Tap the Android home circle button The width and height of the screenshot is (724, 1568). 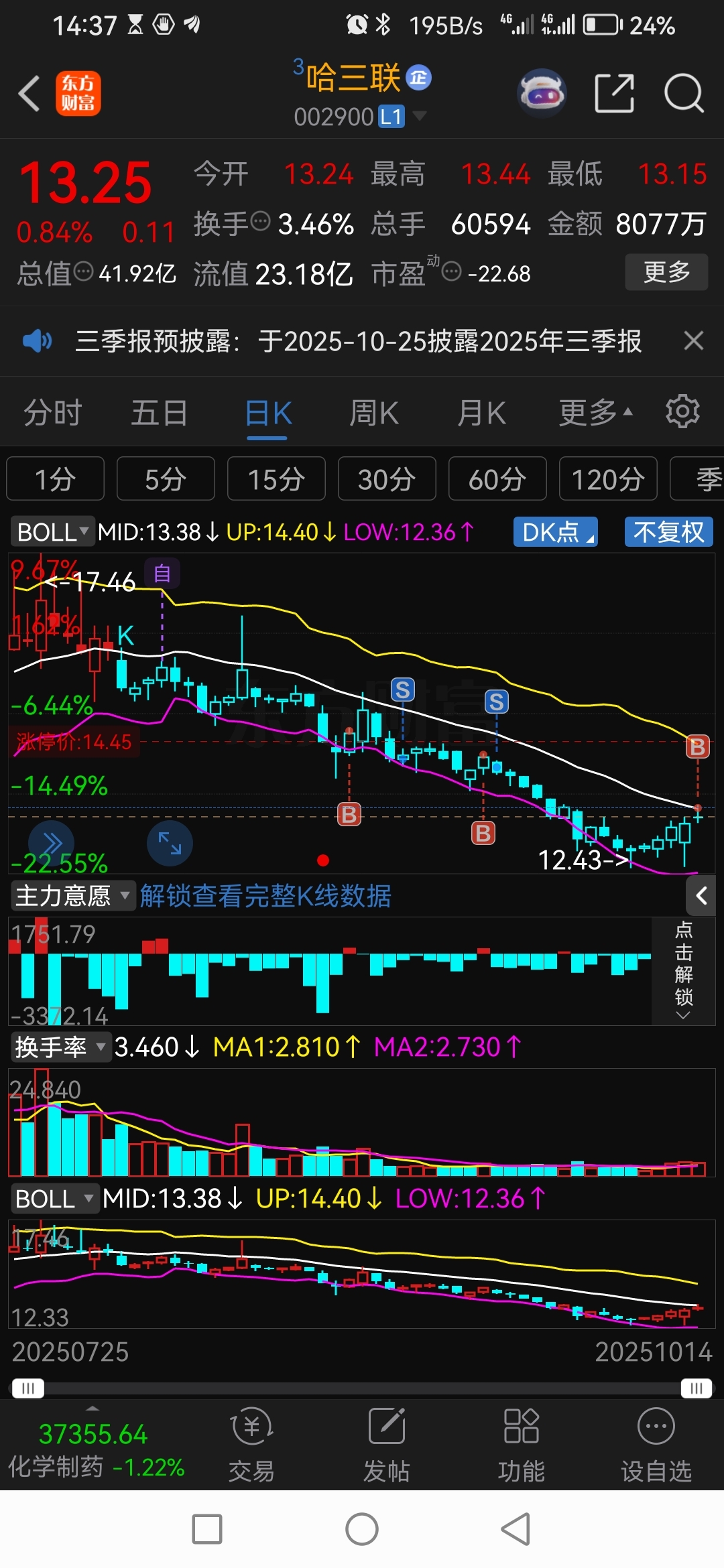point(362,1529)
